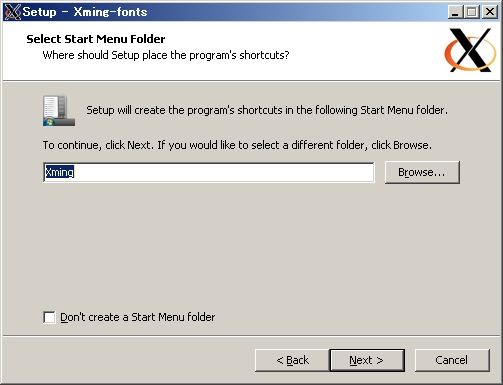Image resolution: width=503 pixels, height=385 pixels.
Task: Click the To continue, click Next instruction text
Action: pyautogui.click(x=237, y=145)
